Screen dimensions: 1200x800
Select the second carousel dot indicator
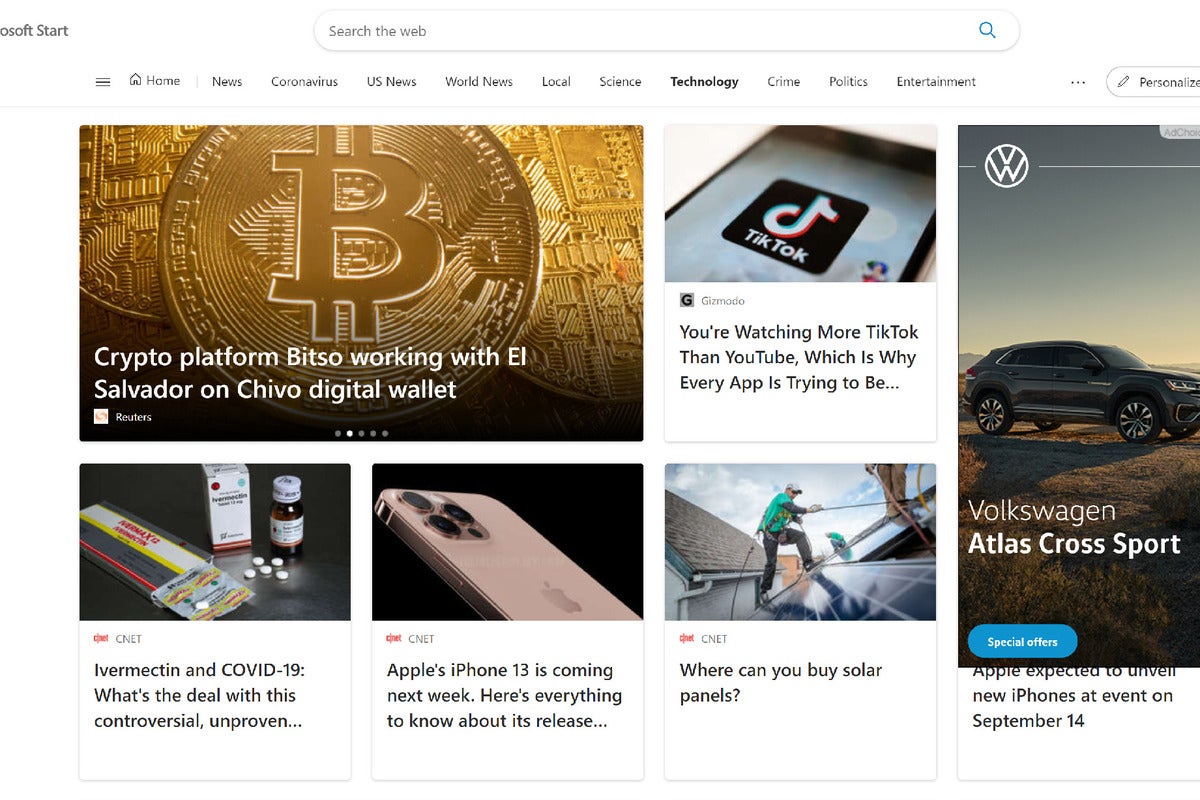(x=349, y=434)
